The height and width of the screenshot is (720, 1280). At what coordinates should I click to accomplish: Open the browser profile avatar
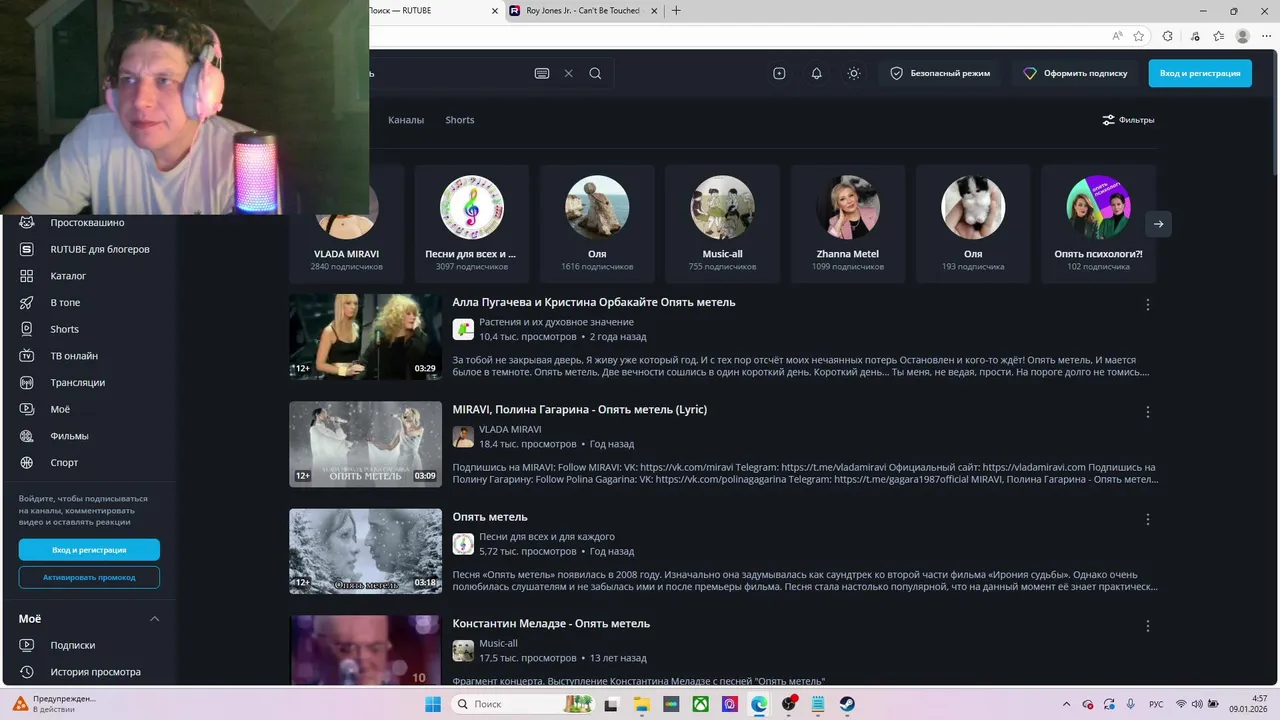coord(1243,36)
